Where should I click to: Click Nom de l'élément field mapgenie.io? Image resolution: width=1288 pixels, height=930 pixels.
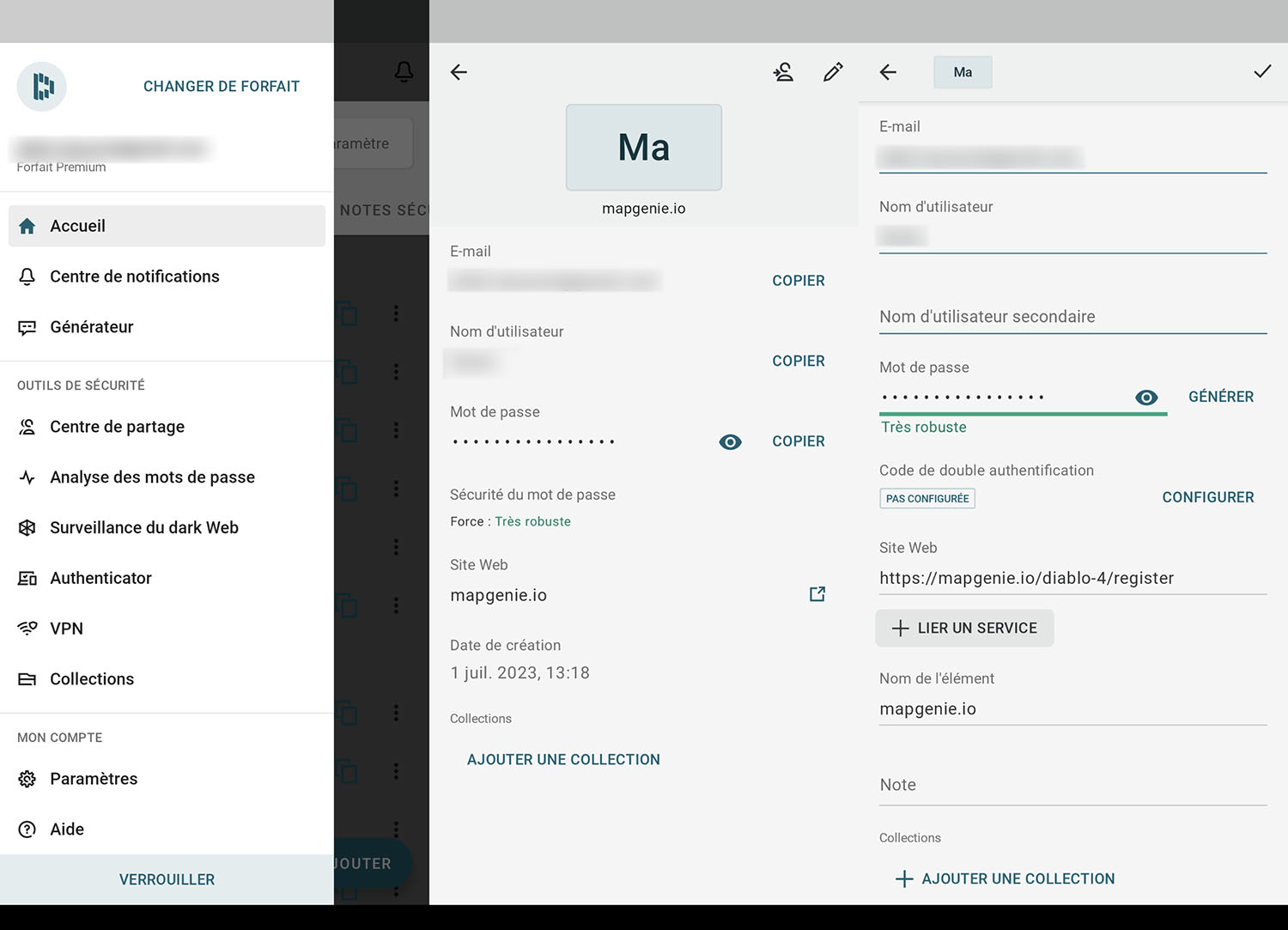pyautogui.click(x=1073, y=709)
